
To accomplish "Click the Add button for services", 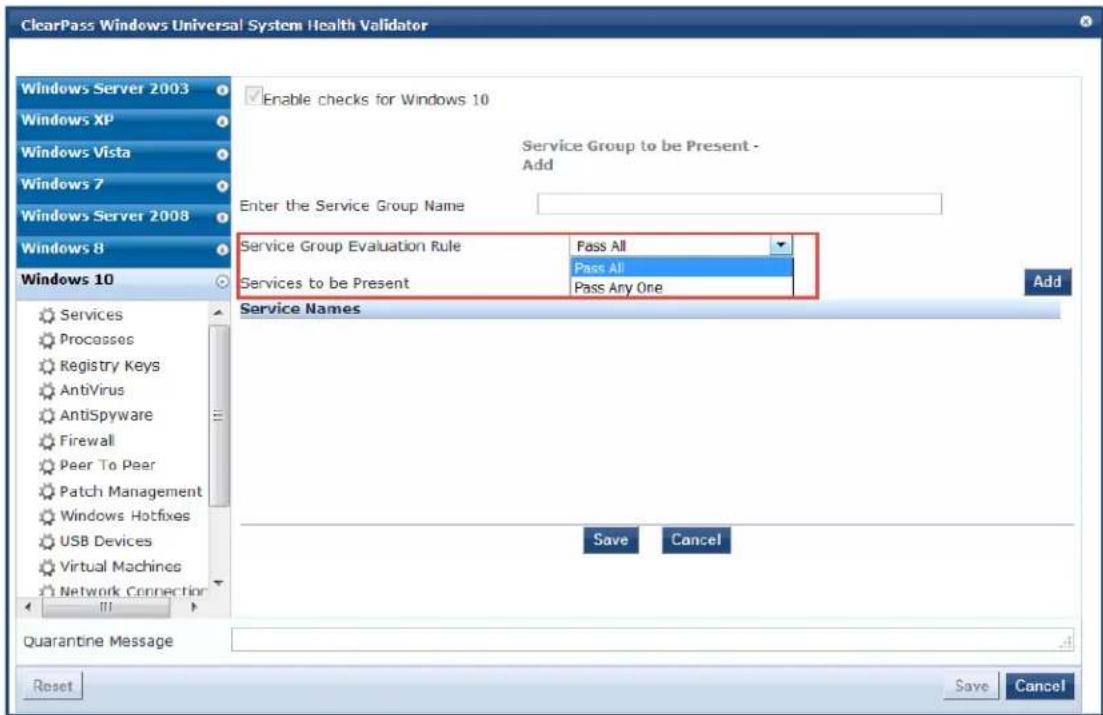I will (x=1047, y=282).
